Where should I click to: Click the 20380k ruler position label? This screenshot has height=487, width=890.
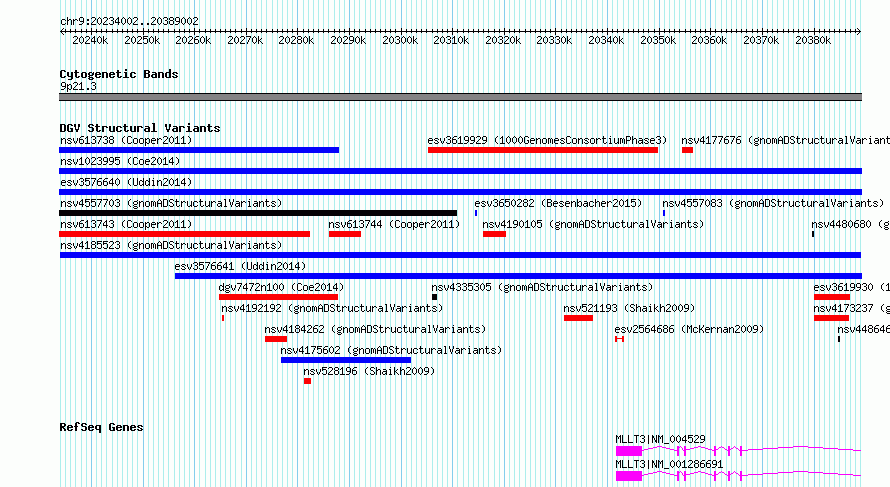813,40
